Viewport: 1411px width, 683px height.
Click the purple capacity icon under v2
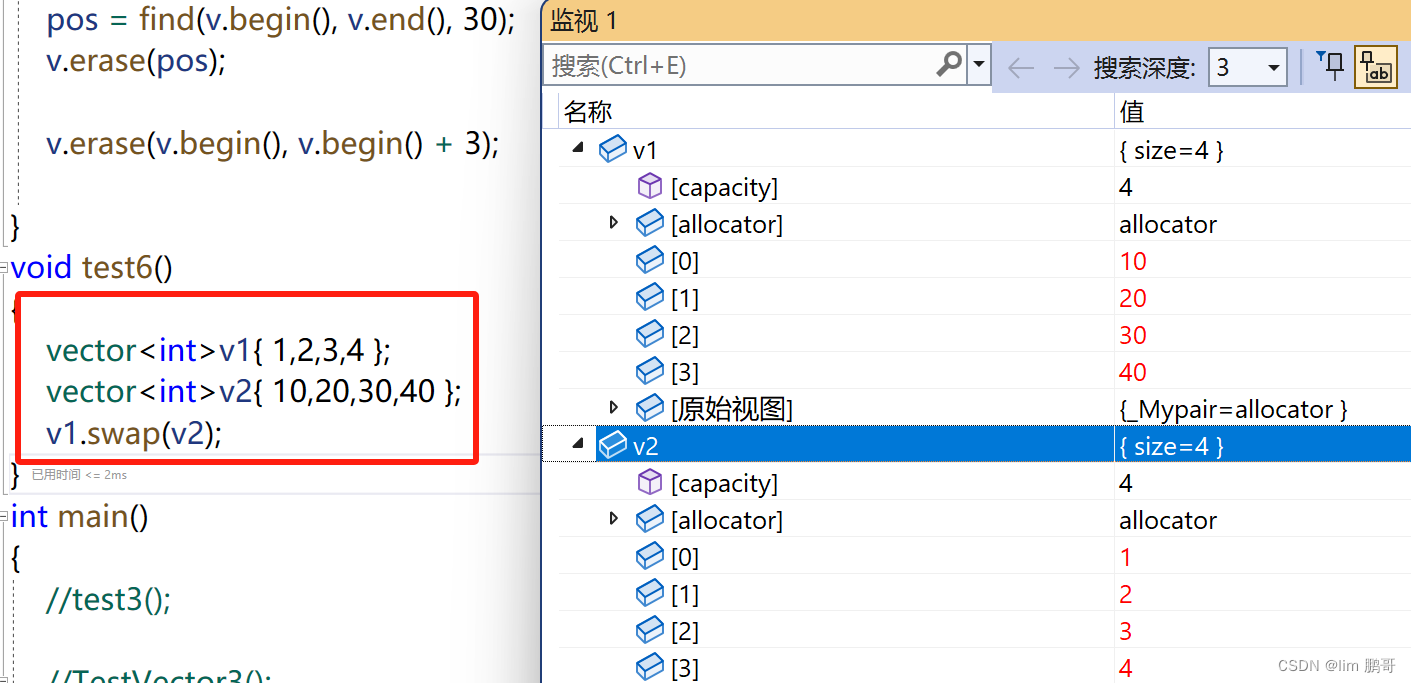point(650,482)
